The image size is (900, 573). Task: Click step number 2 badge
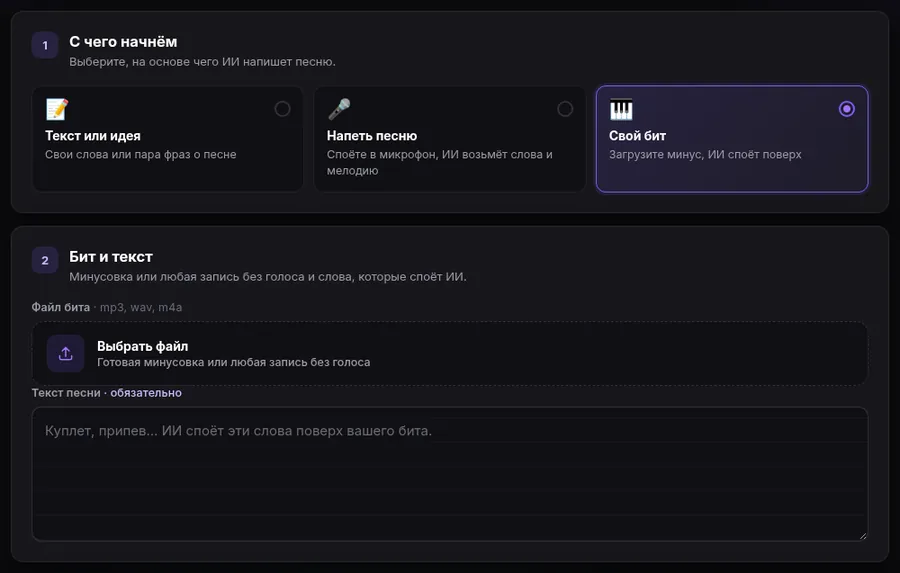pos(45,261)
